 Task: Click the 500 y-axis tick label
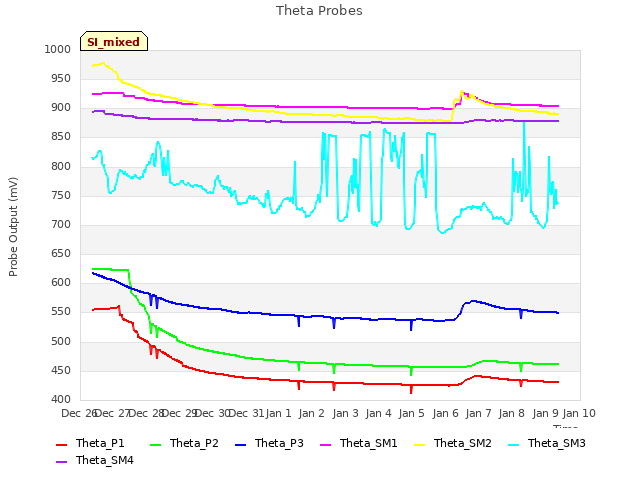pyautogui.click(x=61, y=342)
